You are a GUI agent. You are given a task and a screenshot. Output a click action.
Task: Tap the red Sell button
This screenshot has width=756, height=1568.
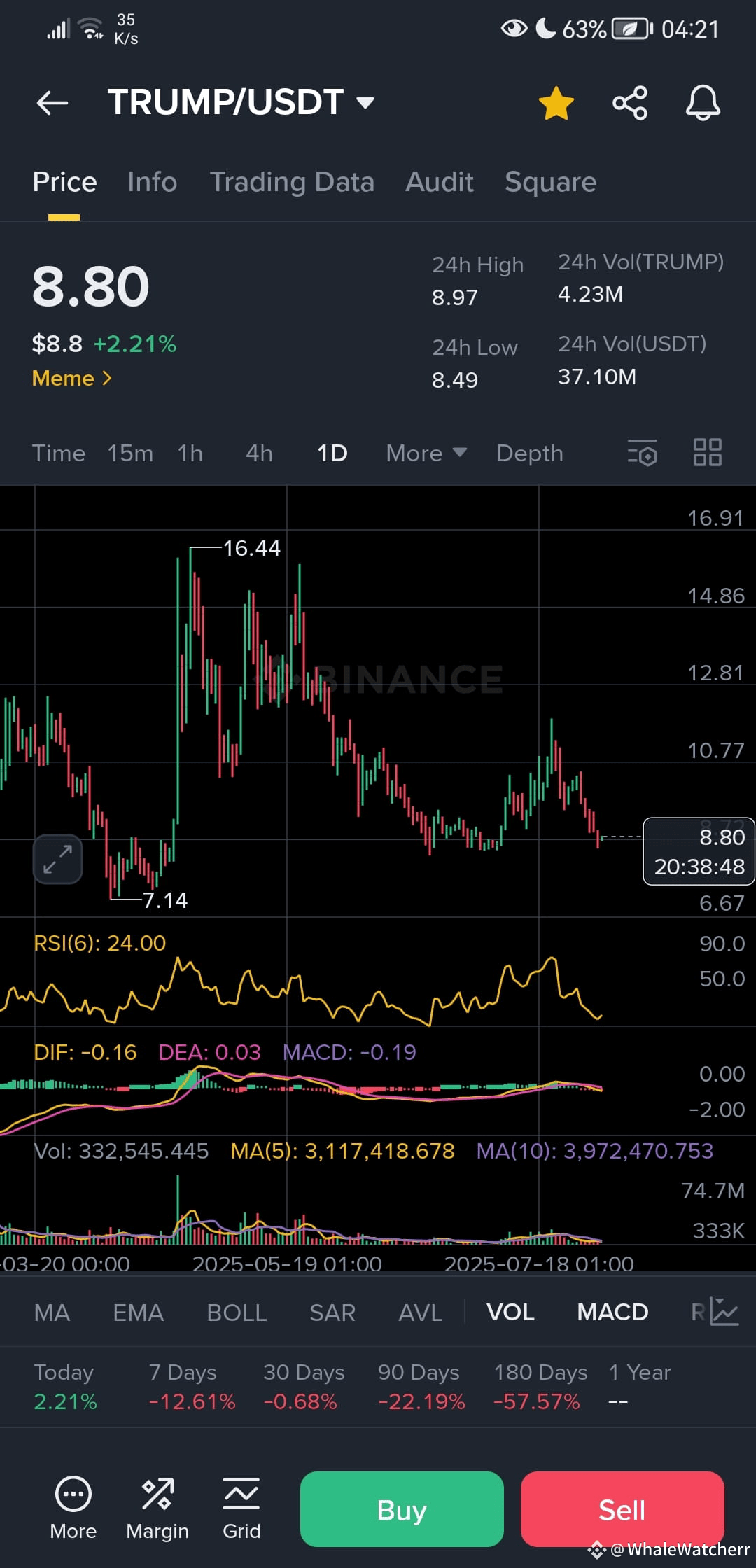(622, 1509)
